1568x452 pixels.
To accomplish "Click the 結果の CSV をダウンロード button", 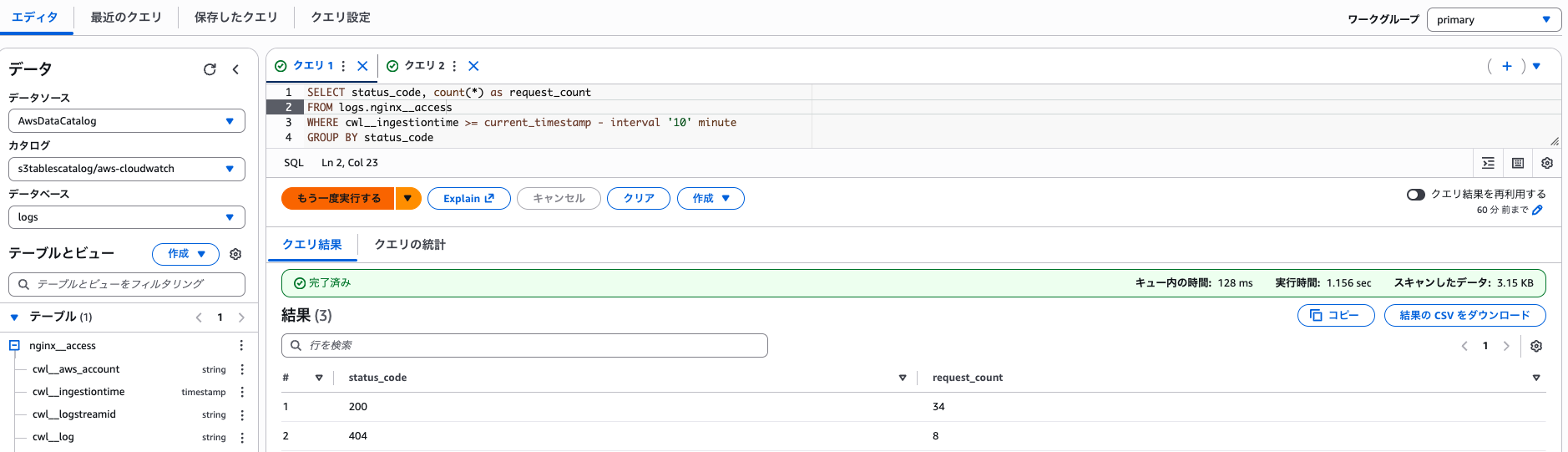I will (x=1464, y=316).
